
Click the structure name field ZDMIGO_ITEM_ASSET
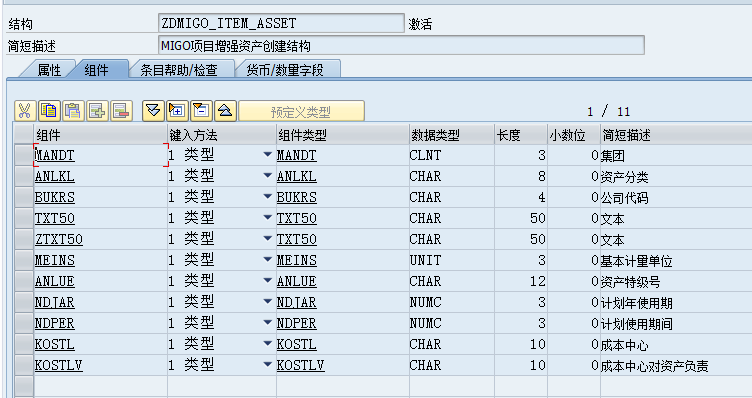pyautogui.click(x=281, y=23)
